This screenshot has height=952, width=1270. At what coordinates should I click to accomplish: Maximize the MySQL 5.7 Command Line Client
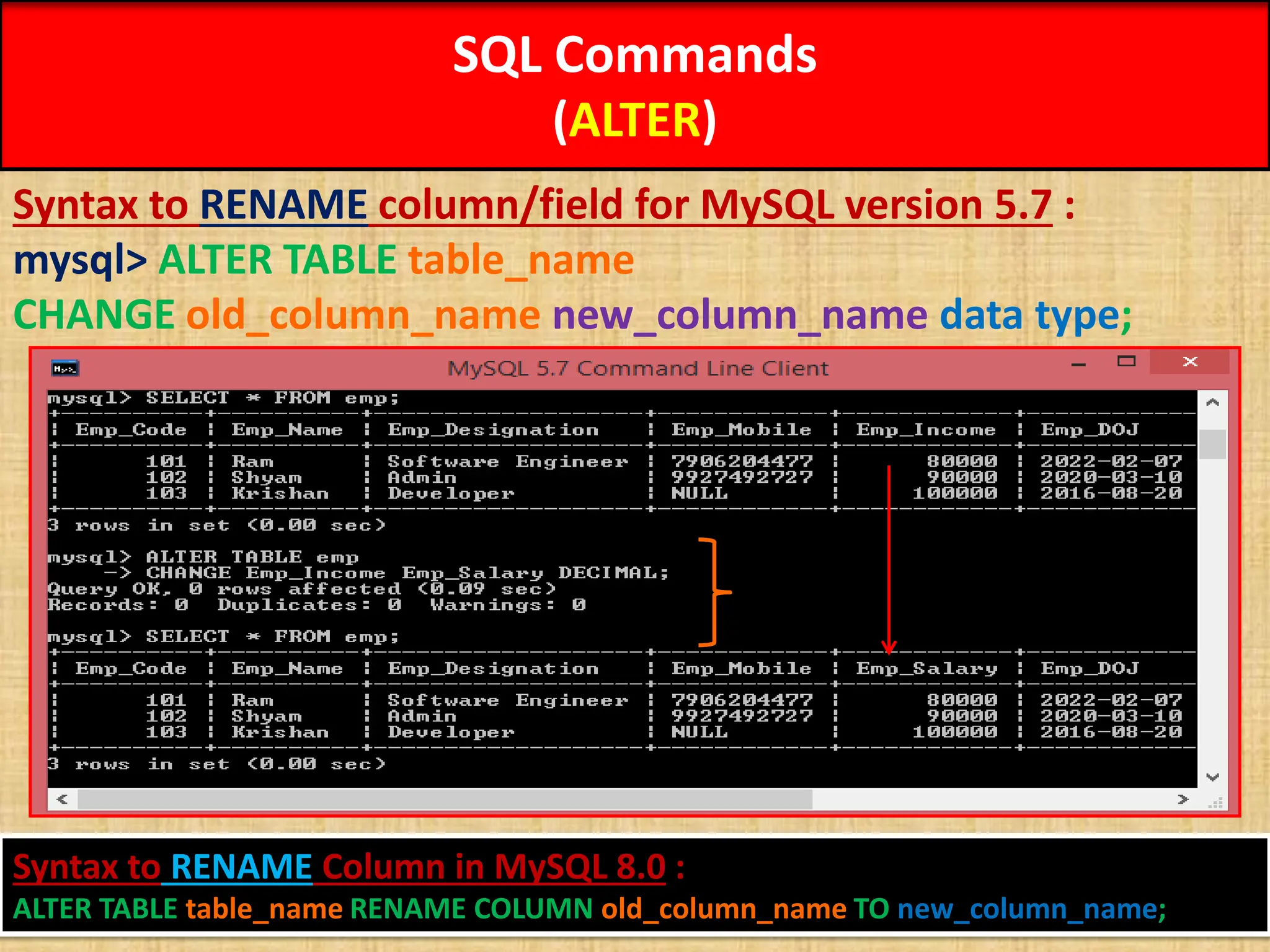pos(1126,361)
